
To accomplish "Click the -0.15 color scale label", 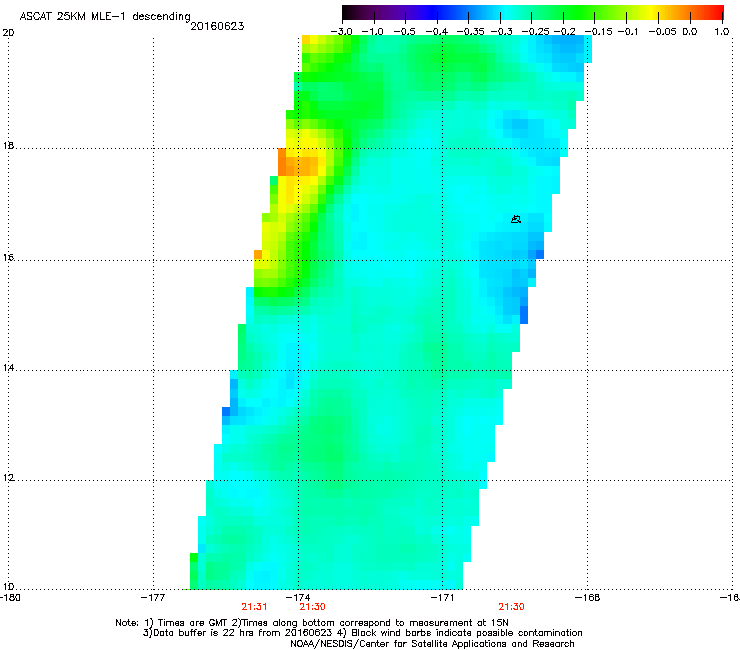I will [598, 32].
